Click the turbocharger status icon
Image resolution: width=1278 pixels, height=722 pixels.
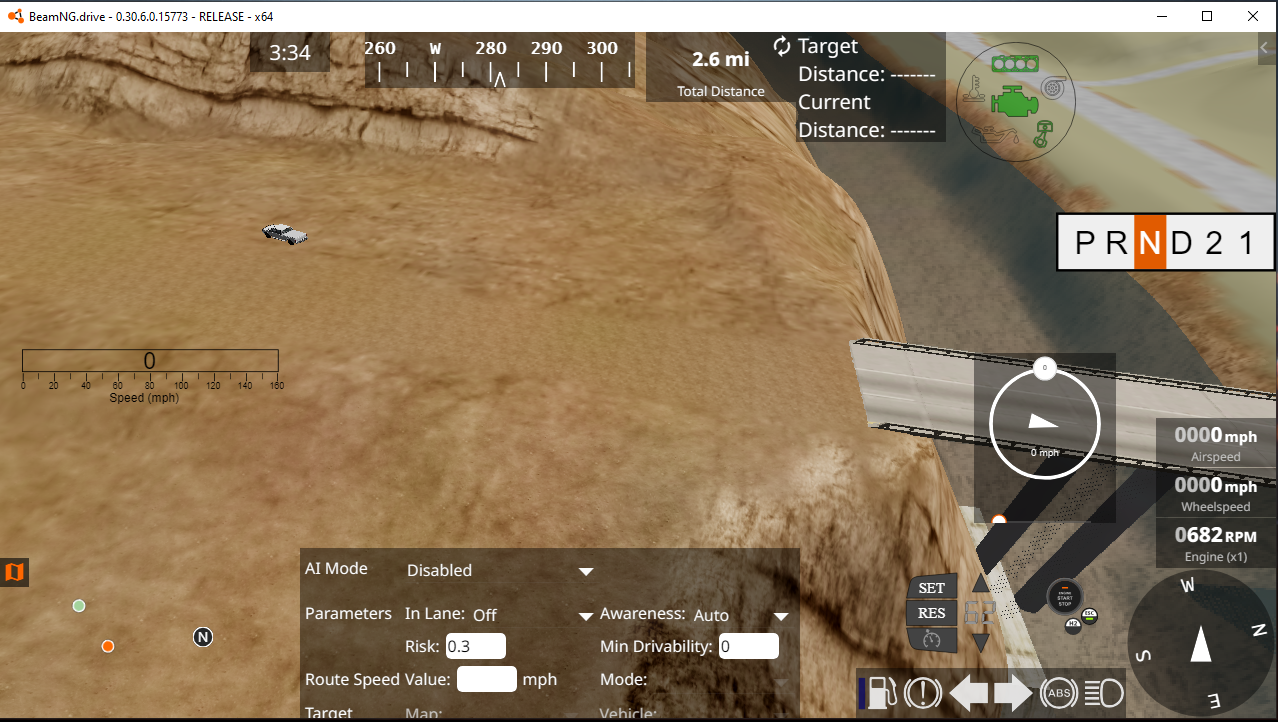(1051, 89)
